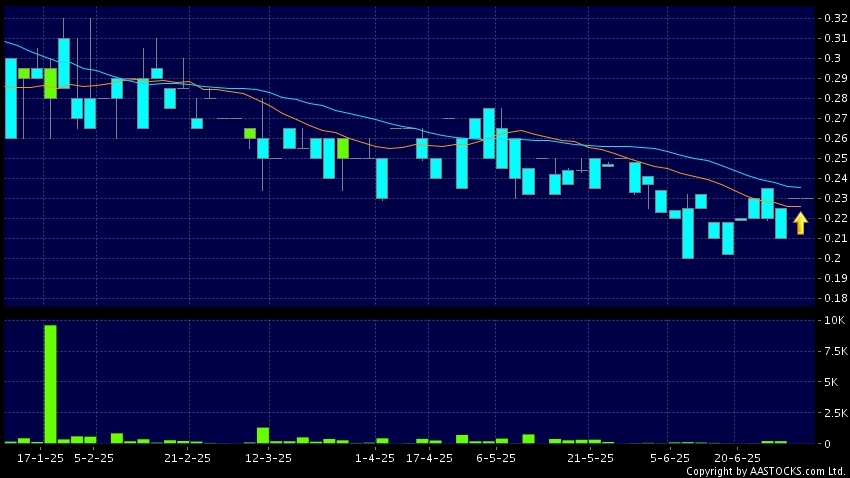Click the 0.27 price axis value
The image size is (850, 478).
pos(835,118)
